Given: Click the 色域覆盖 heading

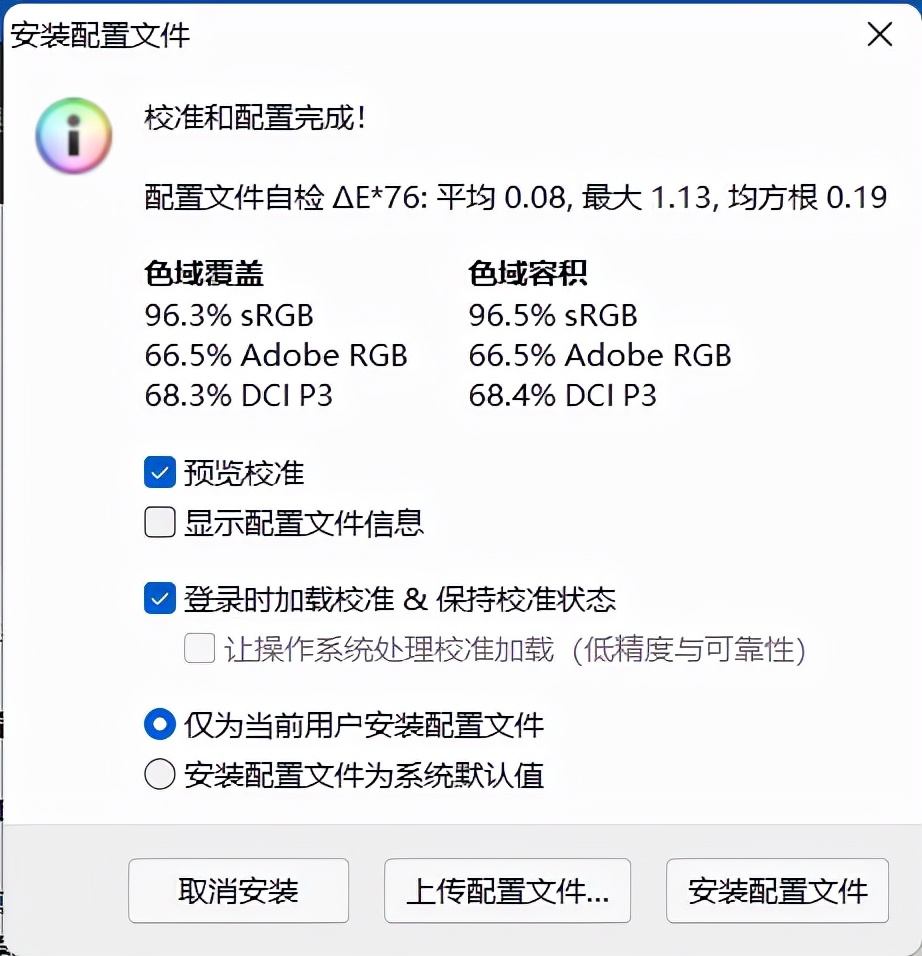Looking at the screenshot, I should 204,273.
